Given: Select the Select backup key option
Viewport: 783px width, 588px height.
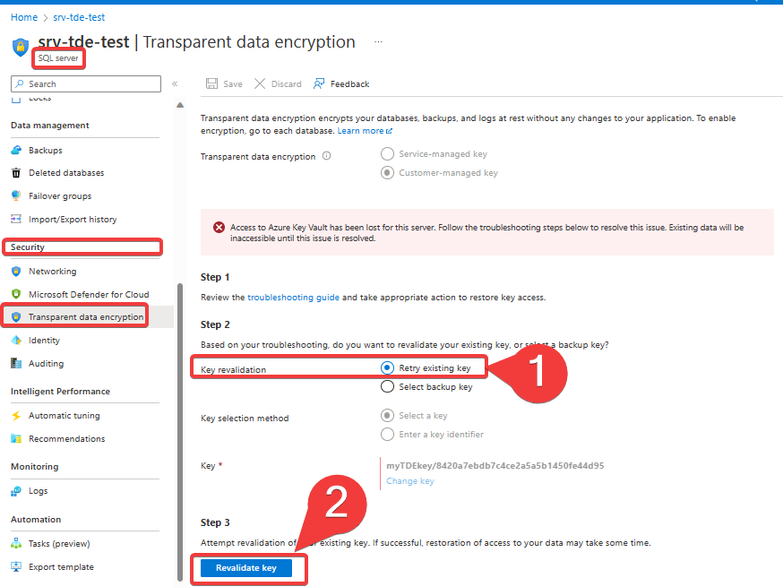Looking at the screenshot, I should pyautogui.click(x=388, y=387).
